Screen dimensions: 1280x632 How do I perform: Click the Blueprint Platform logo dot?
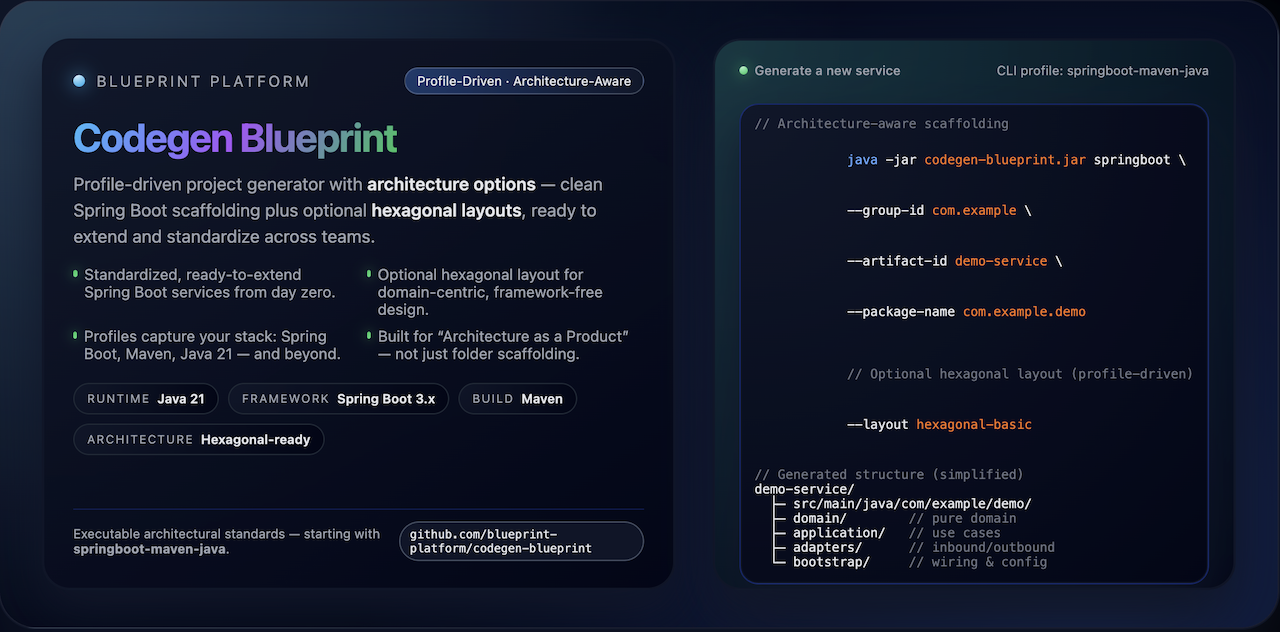(x=79, y=80)
